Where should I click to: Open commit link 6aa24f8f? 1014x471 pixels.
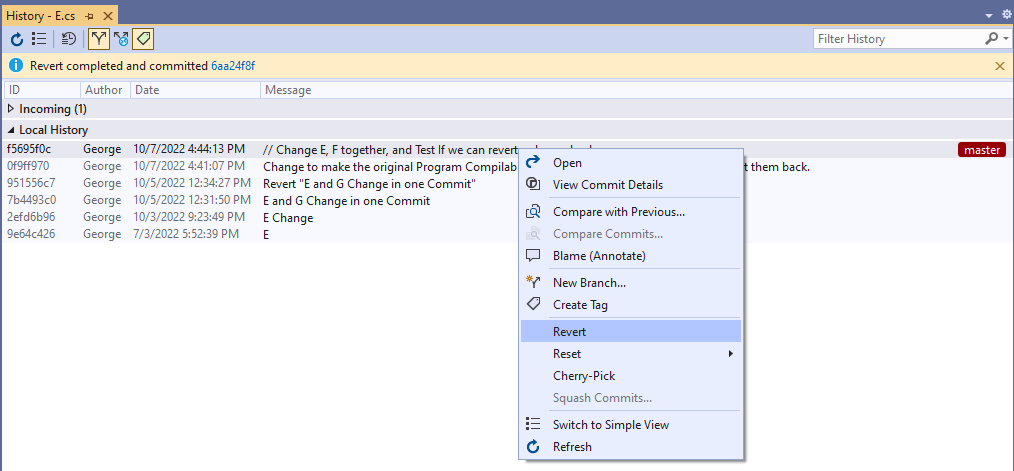point(233,66)
